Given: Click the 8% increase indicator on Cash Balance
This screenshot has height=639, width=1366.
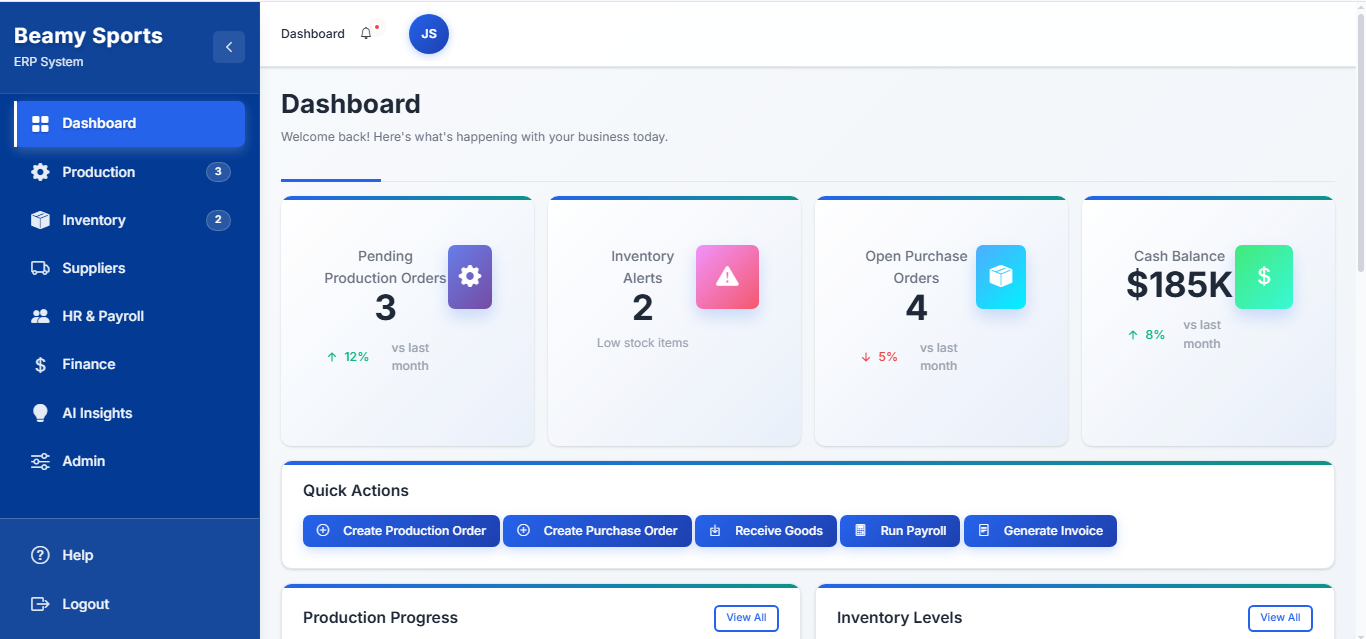Looking at the screenshot, I should 1146,335.
